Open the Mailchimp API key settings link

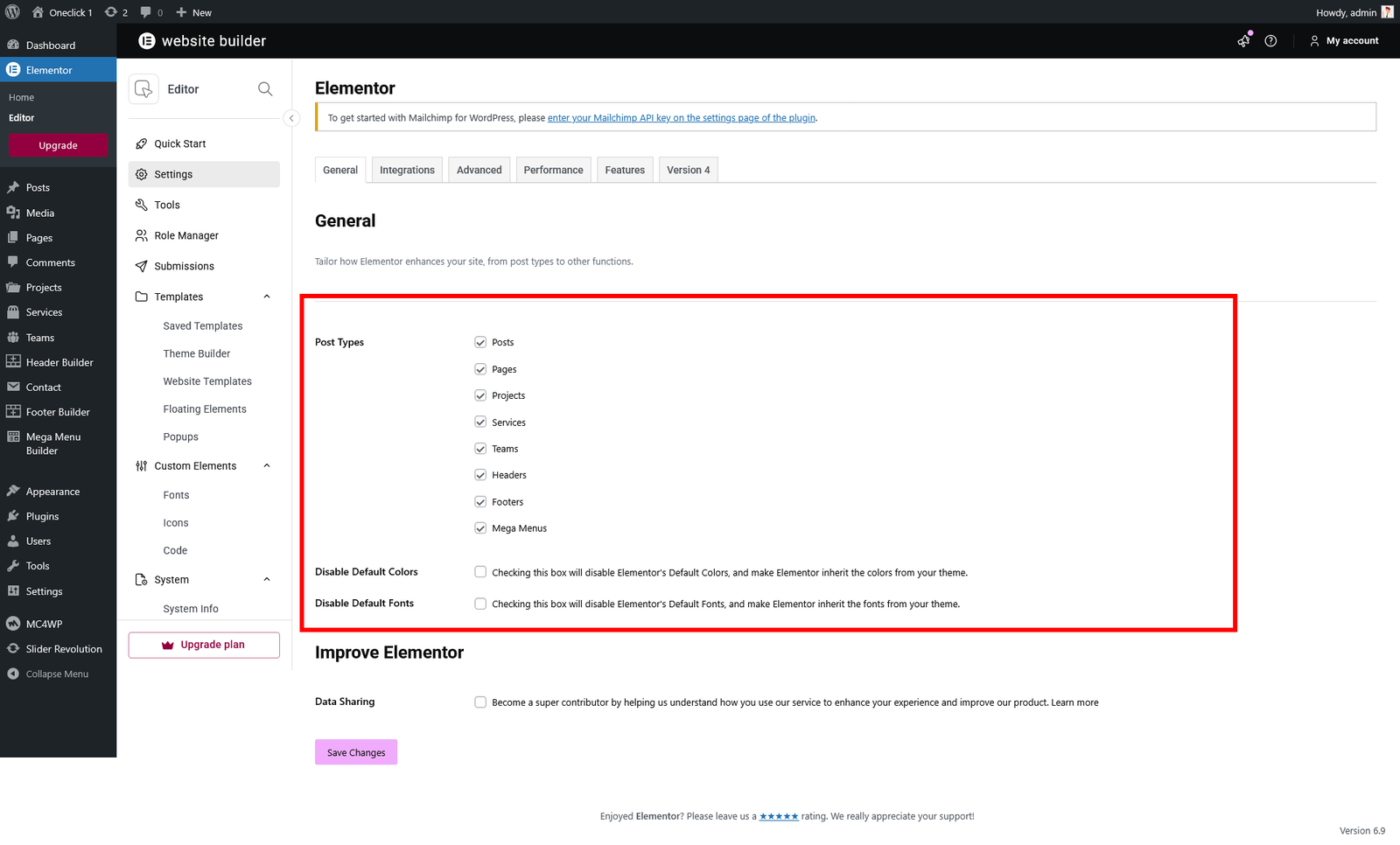(682, 118)
